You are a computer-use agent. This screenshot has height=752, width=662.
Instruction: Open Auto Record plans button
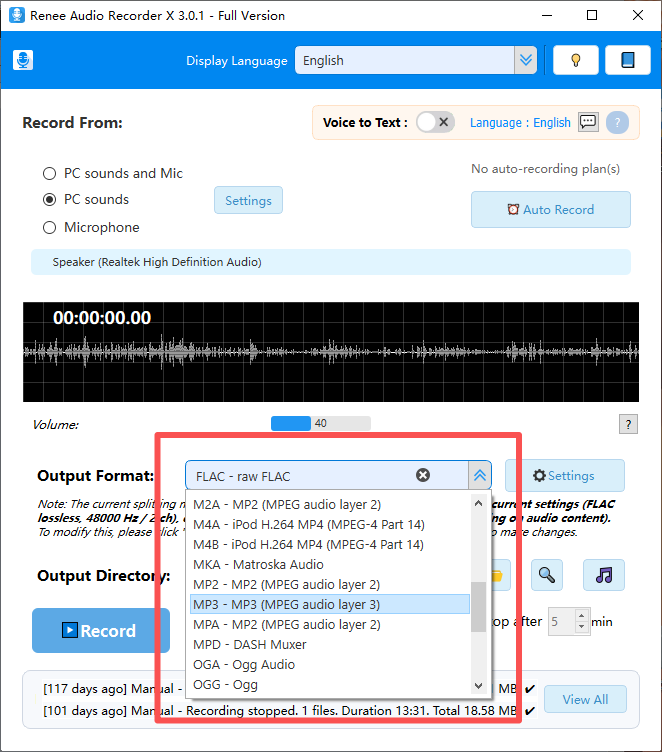point(551,210)
